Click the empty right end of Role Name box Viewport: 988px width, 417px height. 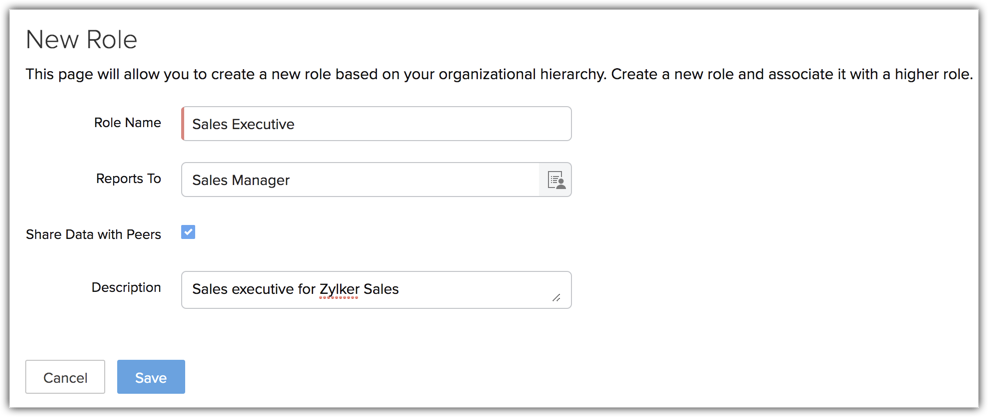[x=520, y=124]
